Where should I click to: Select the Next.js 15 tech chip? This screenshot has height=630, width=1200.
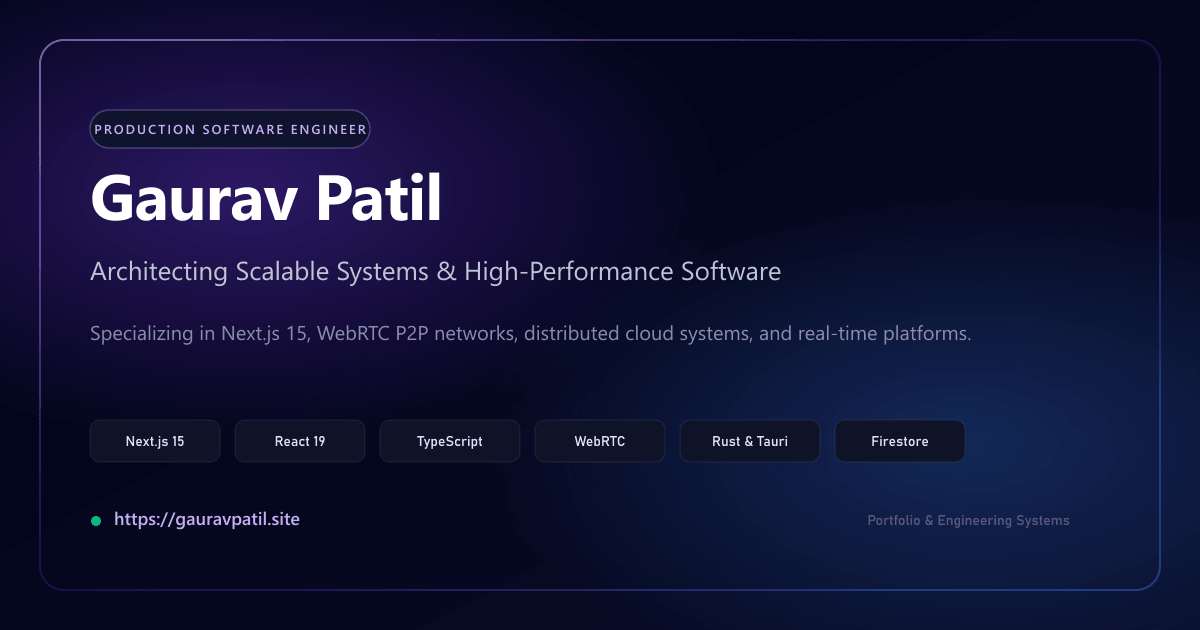(155, 441)
